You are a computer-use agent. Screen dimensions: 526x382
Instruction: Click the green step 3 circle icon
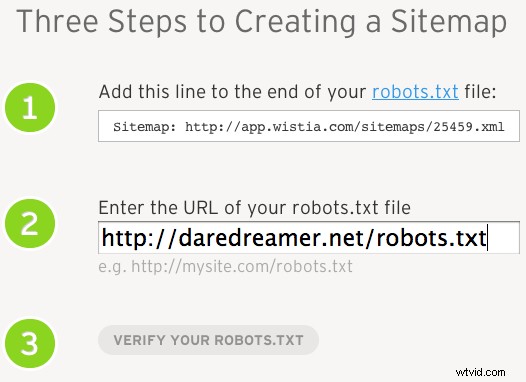[x=30, y=343]
